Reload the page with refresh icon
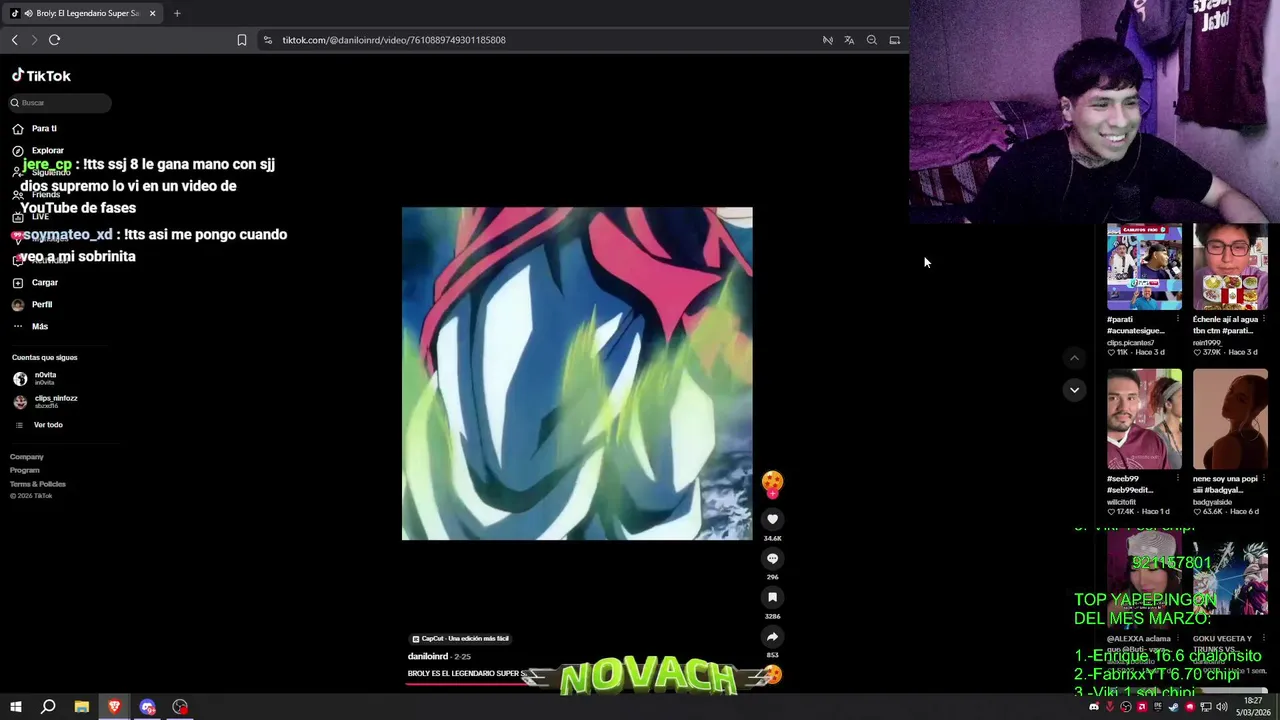Screen dimensions: 1280x720 [54, 40]
